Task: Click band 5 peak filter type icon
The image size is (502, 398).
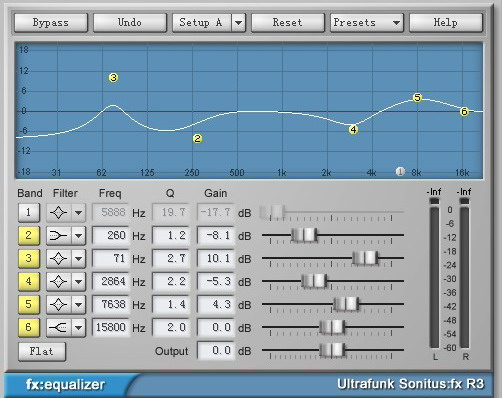Action: click(x=59, y=305)
